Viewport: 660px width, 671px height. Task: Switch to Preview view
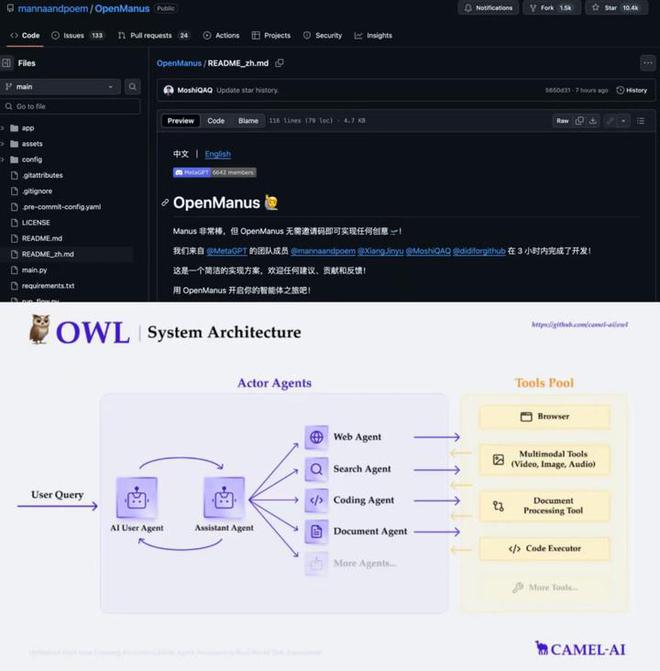point(181,121)
